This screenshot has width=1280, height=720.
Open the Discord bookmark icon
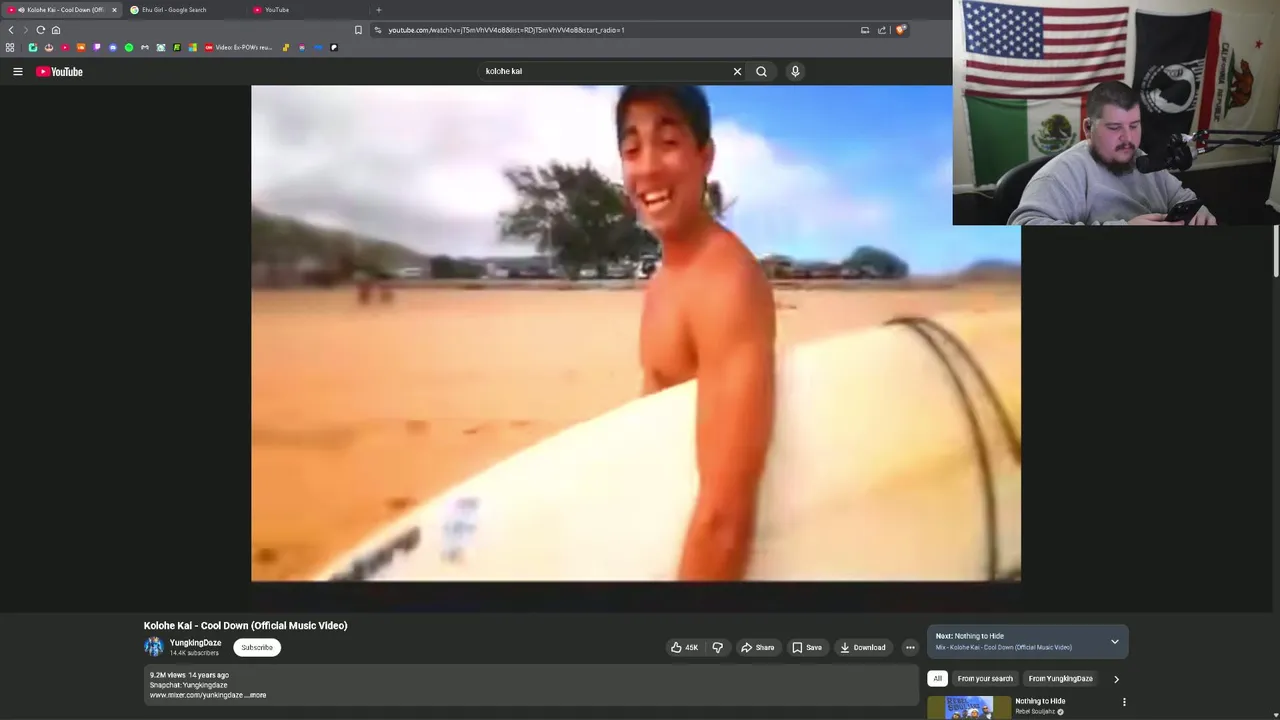tap(113, 47)
